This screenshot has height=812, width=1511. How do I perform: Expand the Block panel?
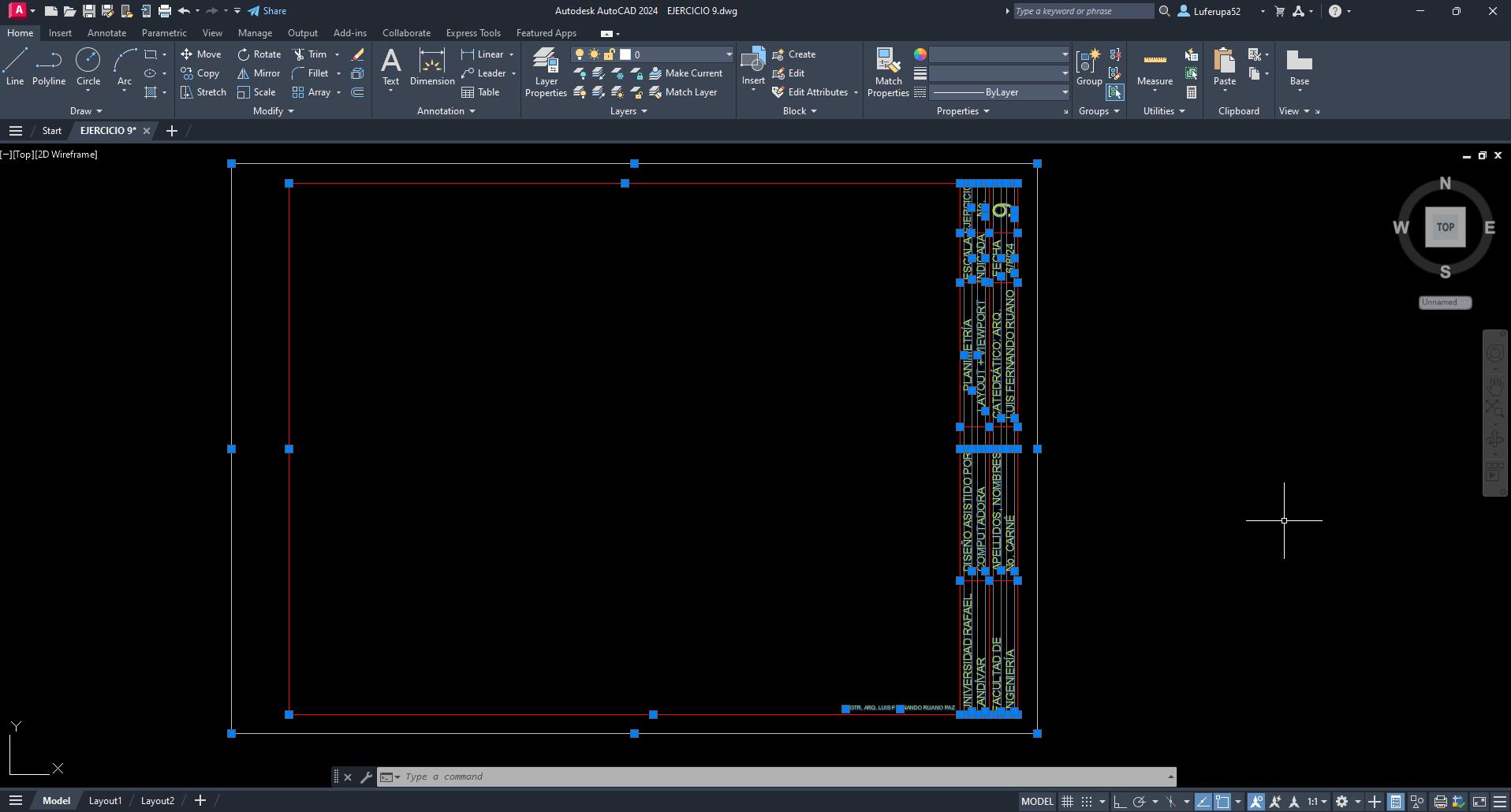[x=800, y=111]
